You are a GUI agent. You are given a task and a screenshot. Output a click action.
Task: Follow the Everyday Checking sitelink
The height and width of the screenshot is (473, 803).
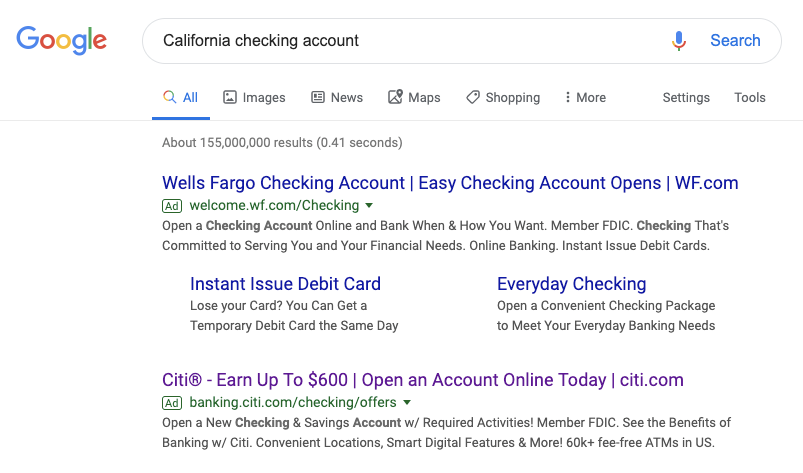point(571,284)
